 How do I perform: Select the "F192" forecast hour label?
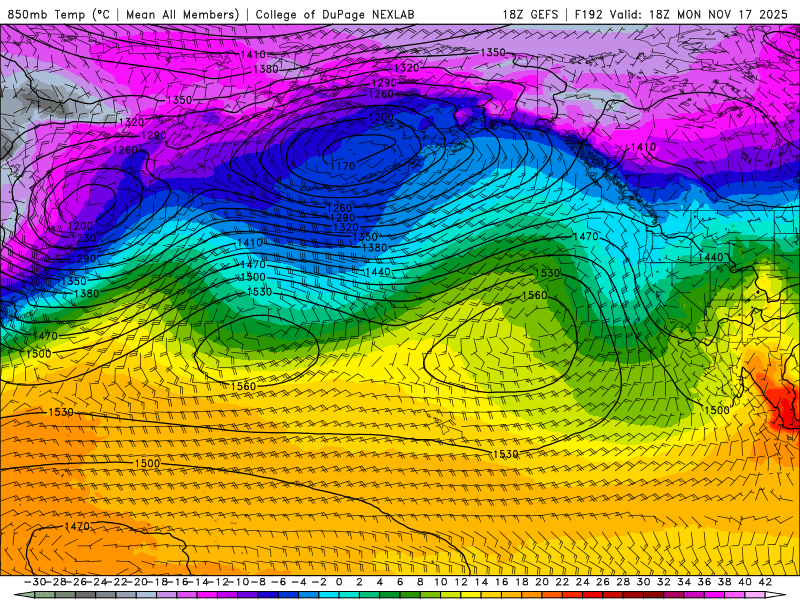click(589, 14)
